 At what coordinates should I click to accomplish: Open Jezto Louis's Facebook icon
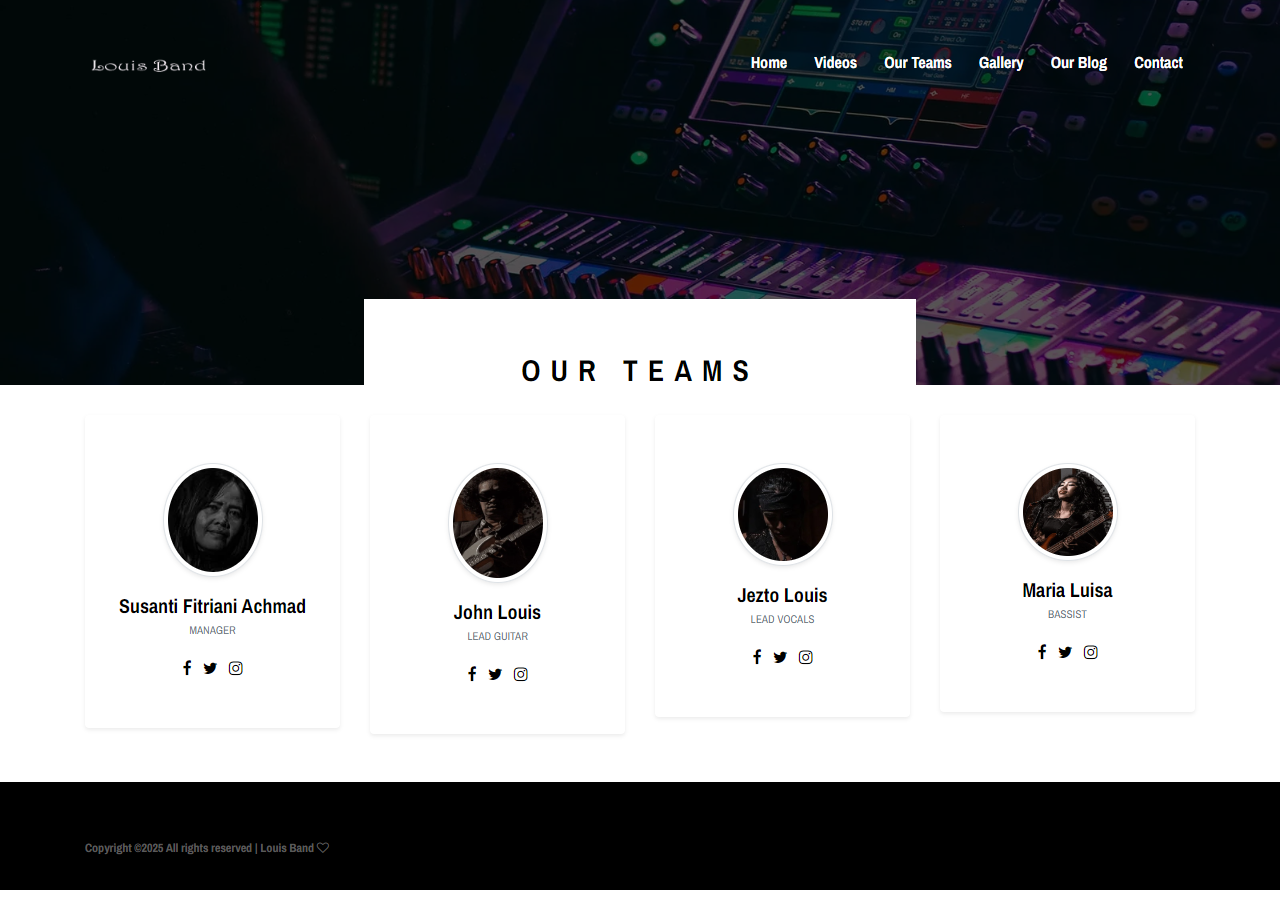click(757, 657)
